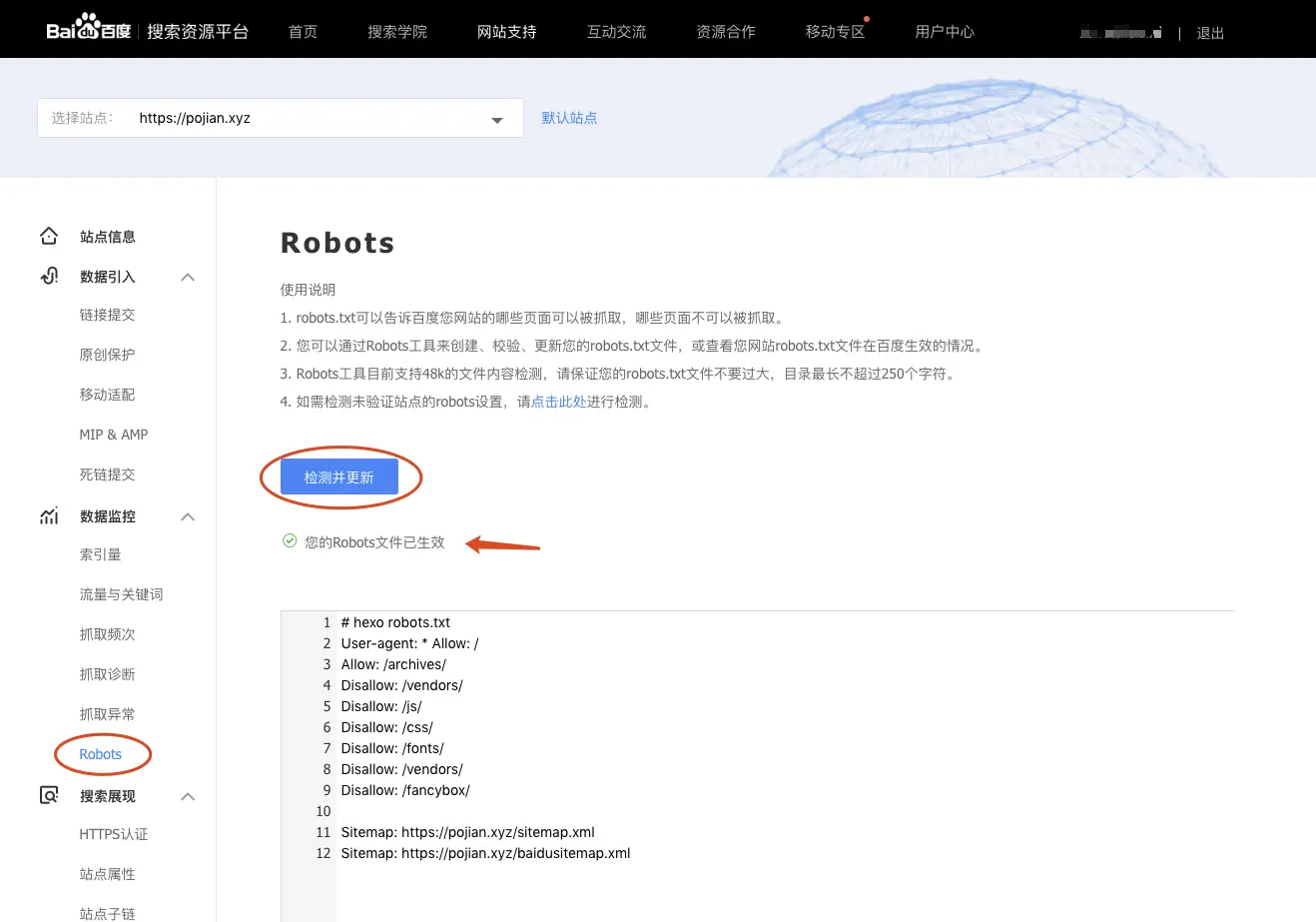Follow the 点击此处 link
The image size is (1316, 922).
tap(559, 402)
